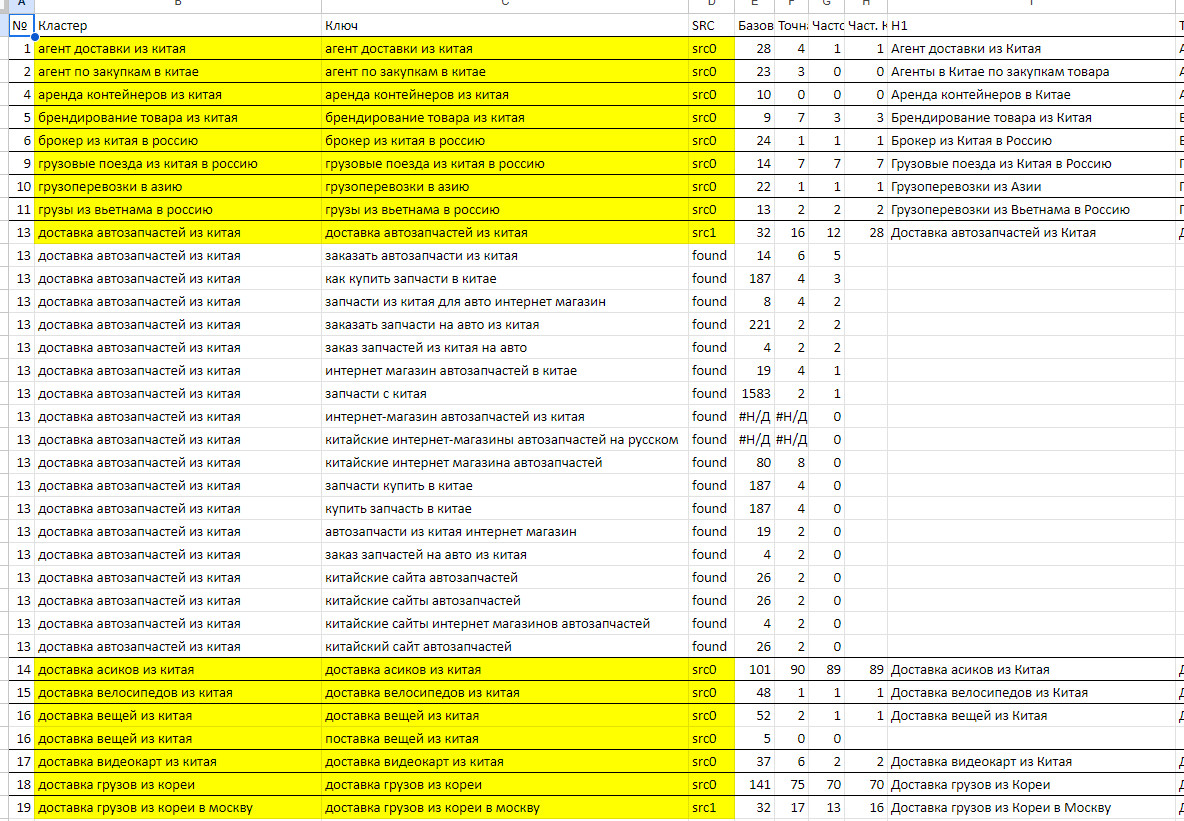Select H1 cell 'Брендирование товара из Китая'
This screenshot has height=821, width=1184.
[x=1031, y=118]
